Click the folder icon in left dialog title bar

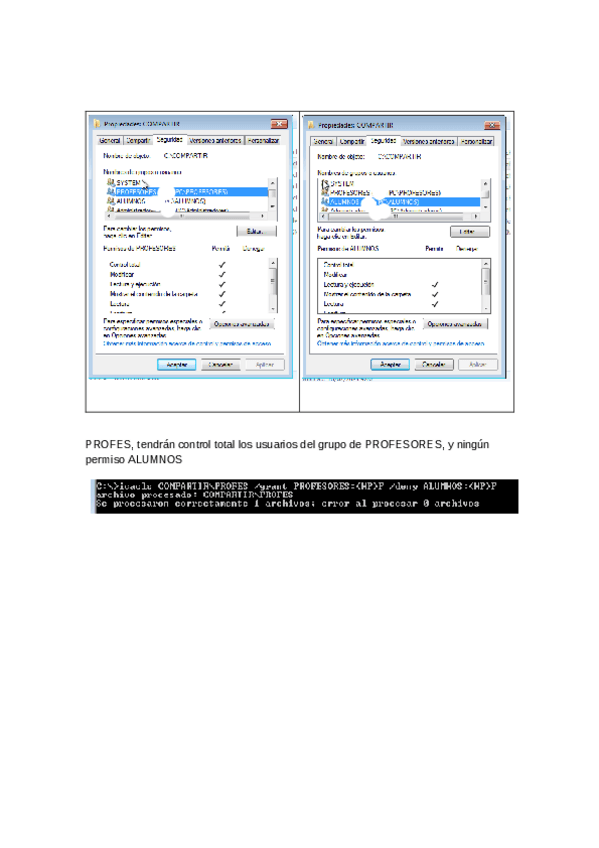97,123
